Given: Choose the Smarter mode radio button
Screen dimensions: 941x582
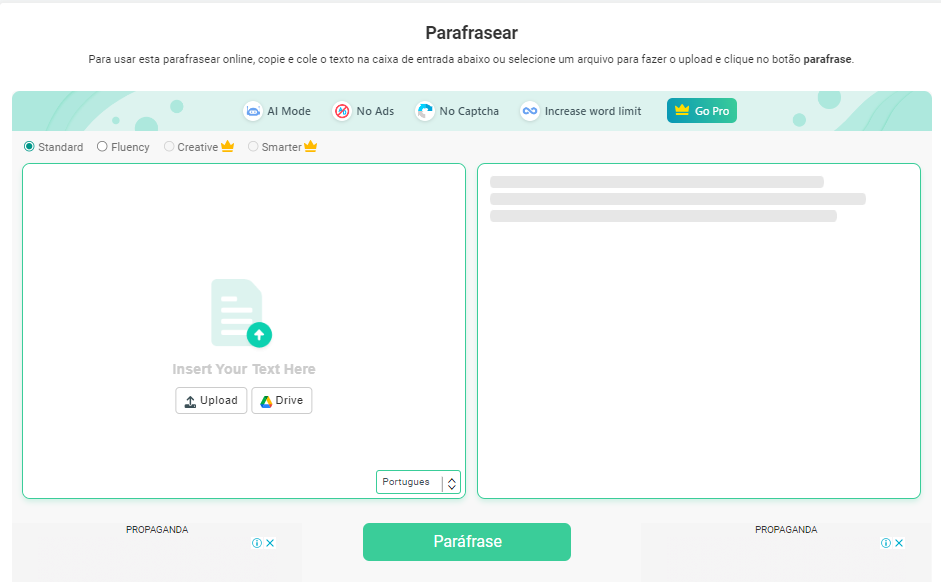Looking at the screenshot, I should pos(253,147).
